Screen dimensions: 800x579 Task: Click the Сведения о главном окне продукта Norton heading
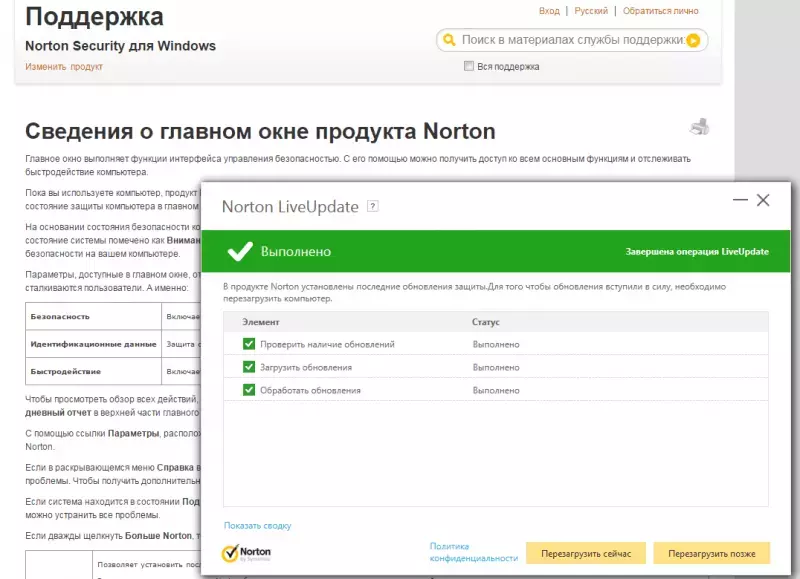tap(260, 131)
